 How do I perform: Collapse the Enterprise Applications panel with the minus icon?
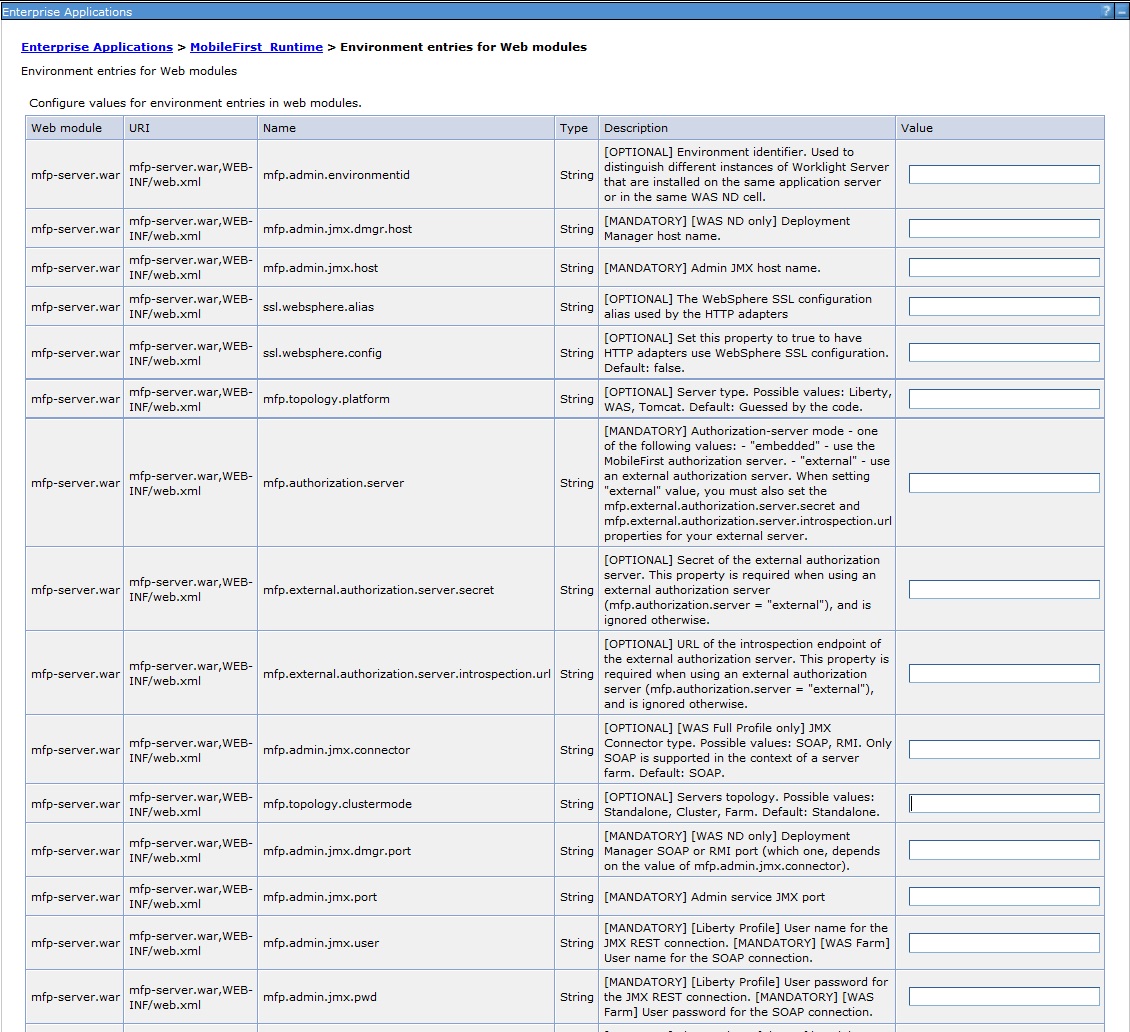tap(1121, 12)
